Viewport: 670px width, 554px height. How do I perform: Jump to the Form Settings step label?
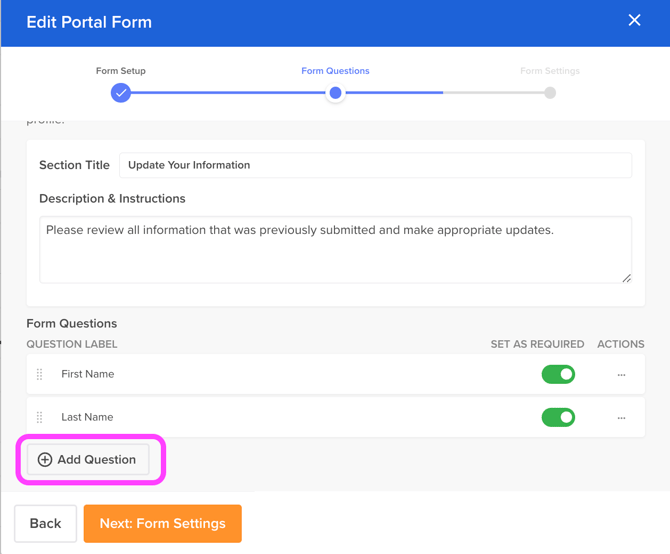pos(550,71)
